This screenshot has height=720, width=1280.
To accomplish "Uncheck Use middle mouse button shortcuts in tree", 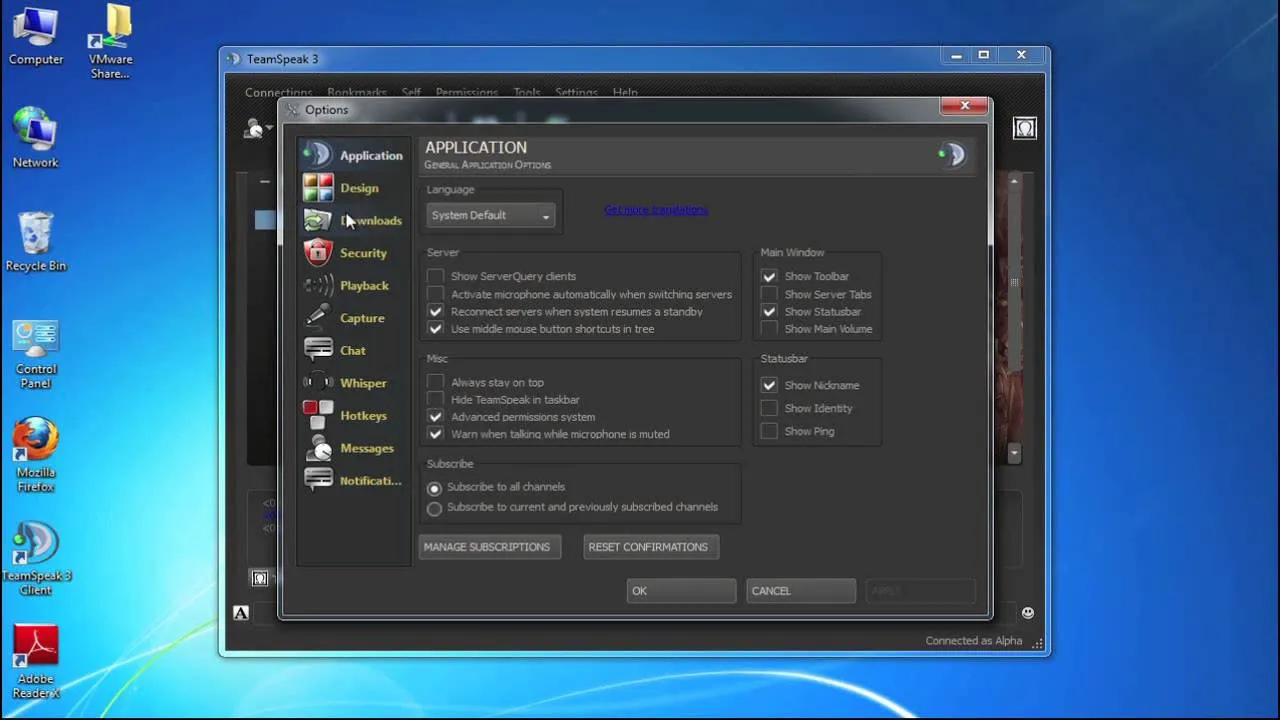I will pos(435,329).
